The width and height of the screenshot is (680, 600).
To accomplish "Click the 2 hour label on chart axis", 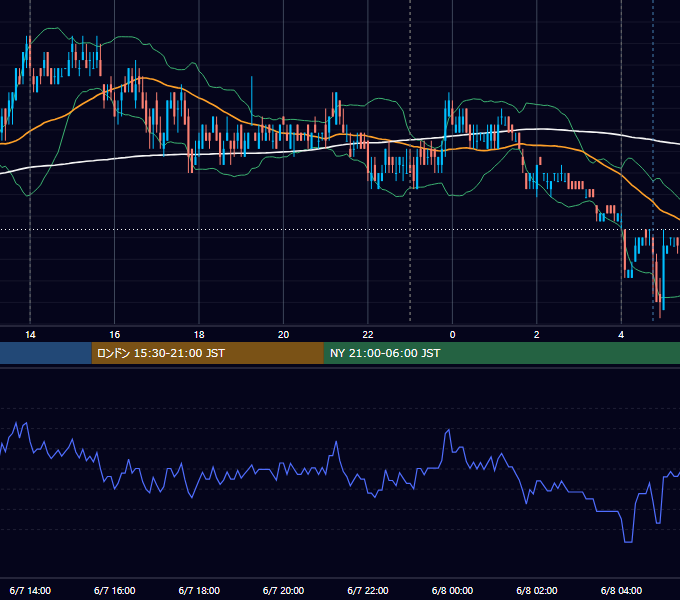I will click(536, 335).
